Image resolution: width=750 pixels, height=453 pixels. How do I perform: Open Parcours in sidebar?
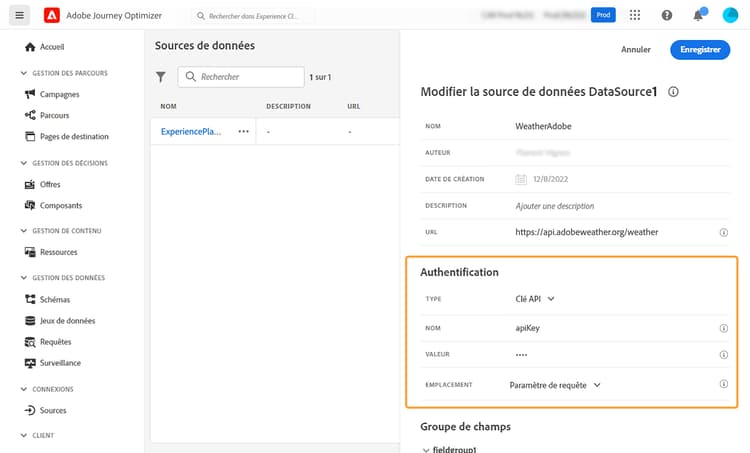55,115
